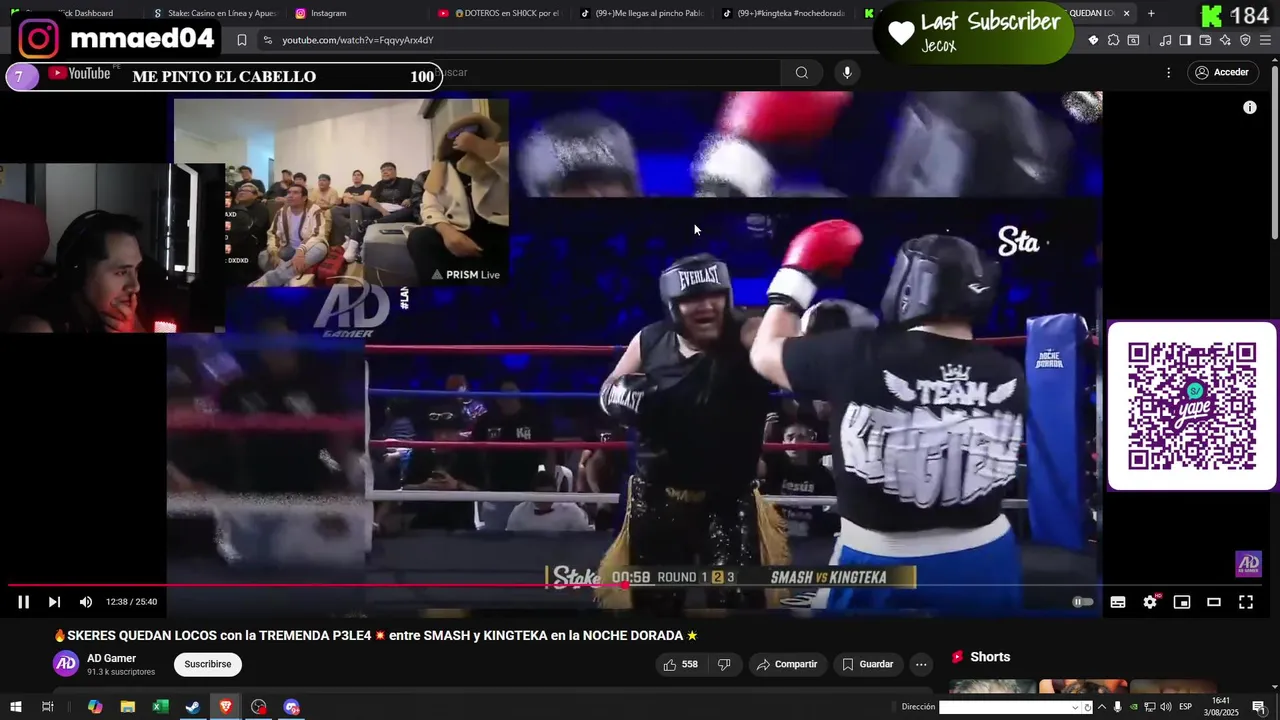
Task: Open Brave Rewards icon in the toolbar
Action: (1093, 40)
